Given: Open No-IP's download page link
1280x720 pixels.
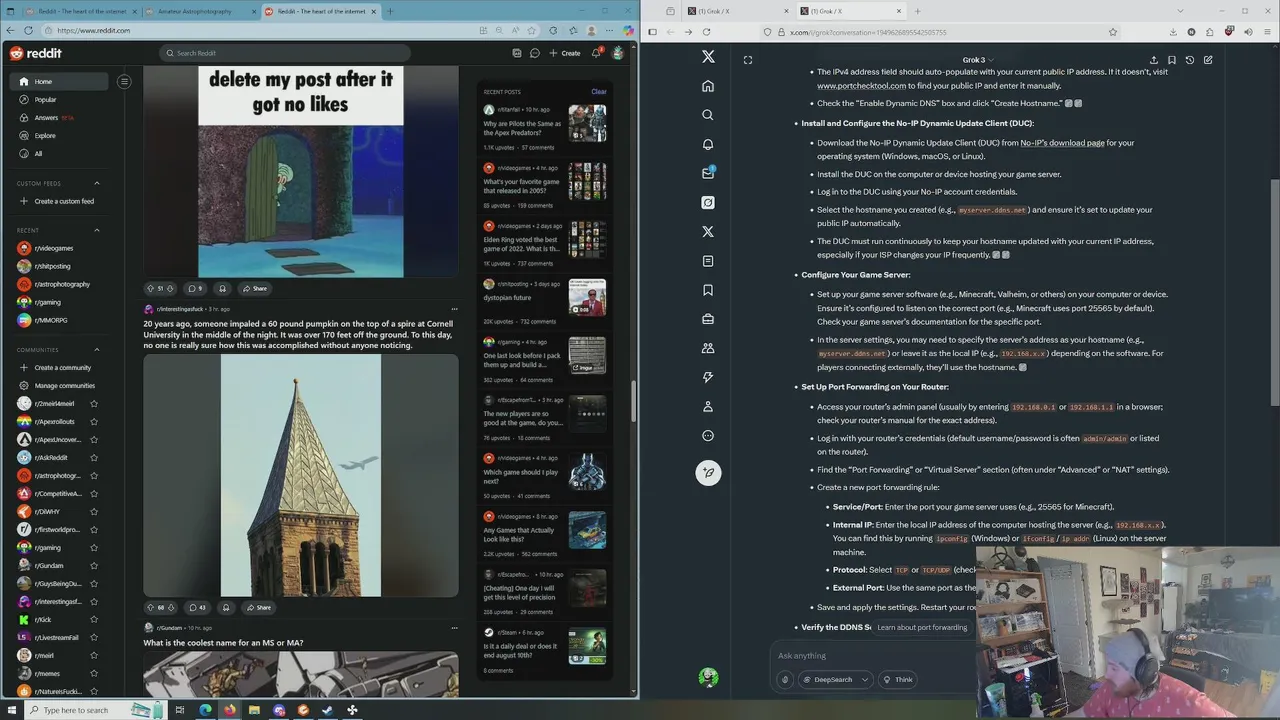Looking at the screenshot, I should pos(1062,143).
